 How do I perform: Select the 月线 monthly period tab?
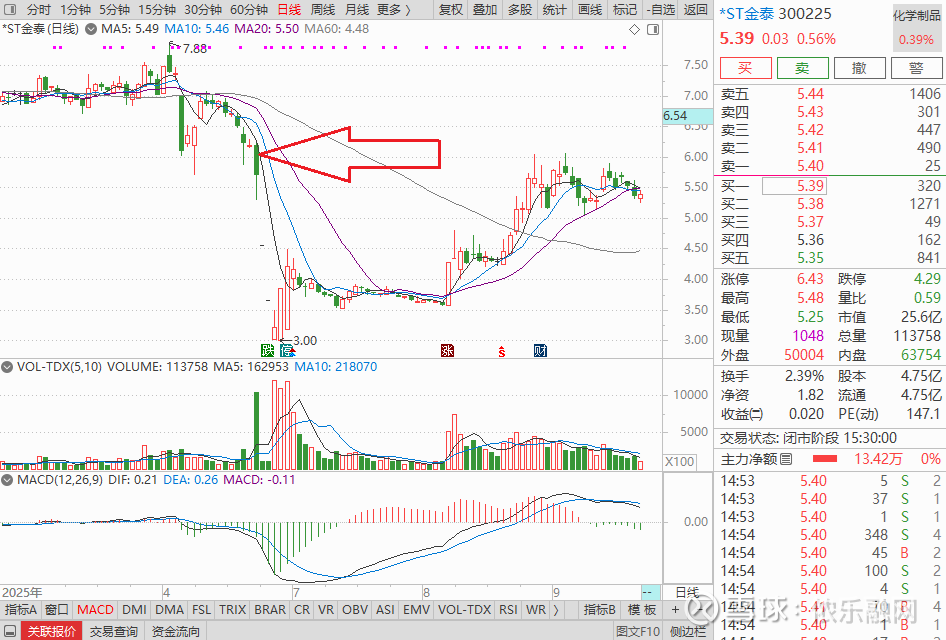coord(357,10)
